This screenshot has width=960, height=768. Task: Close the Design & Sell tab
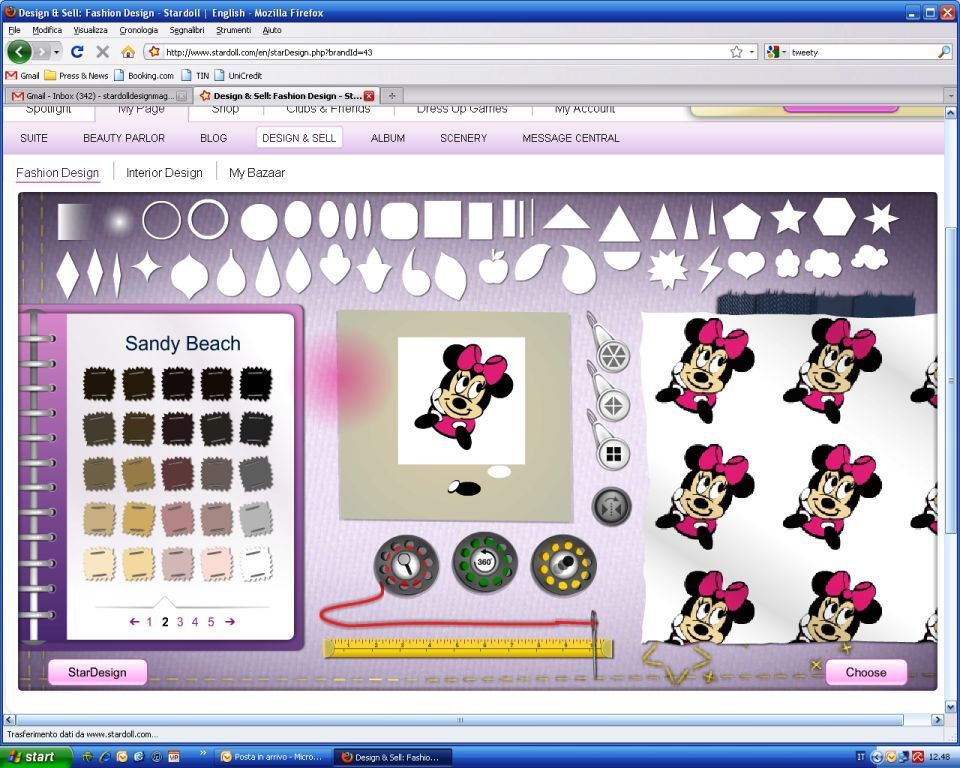pyautogui.click(x=369, y=96)
